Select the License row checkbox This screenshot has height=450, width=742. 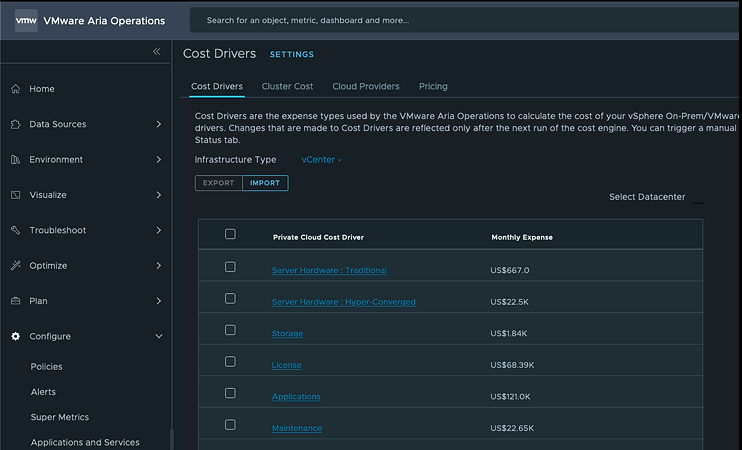pos(230,362)
